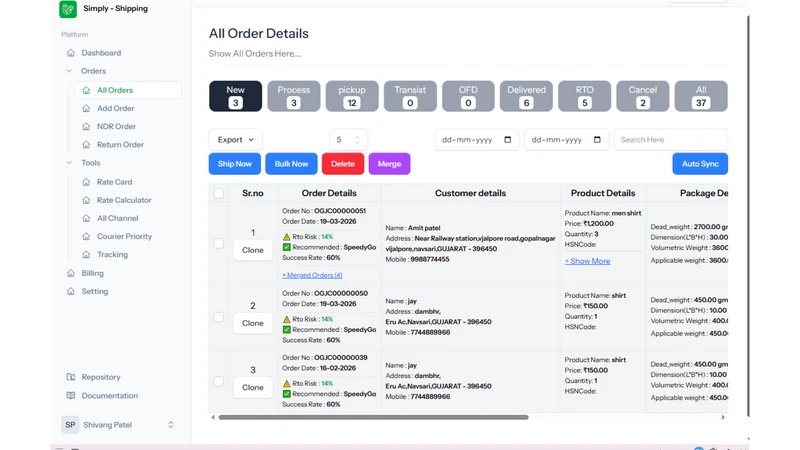Click the Return Order sidebar icon
This screenshot has width=800, height=450.
pyautogui.click(x=86, y=144)
